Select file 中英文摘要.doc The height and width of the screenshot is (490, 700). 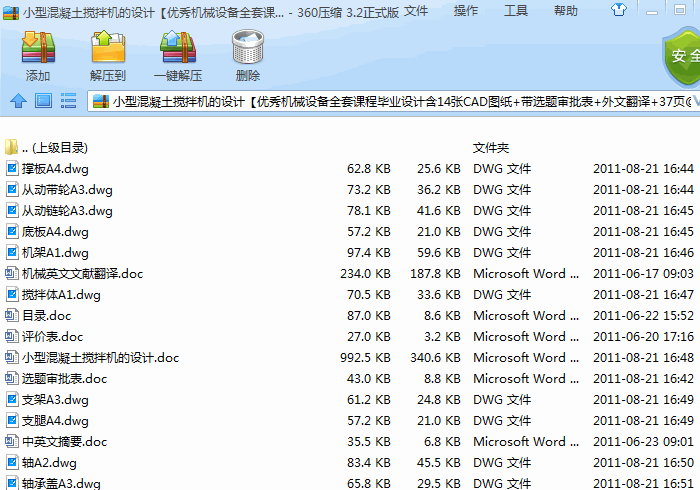pyautogui.click(x=64, y=441)
